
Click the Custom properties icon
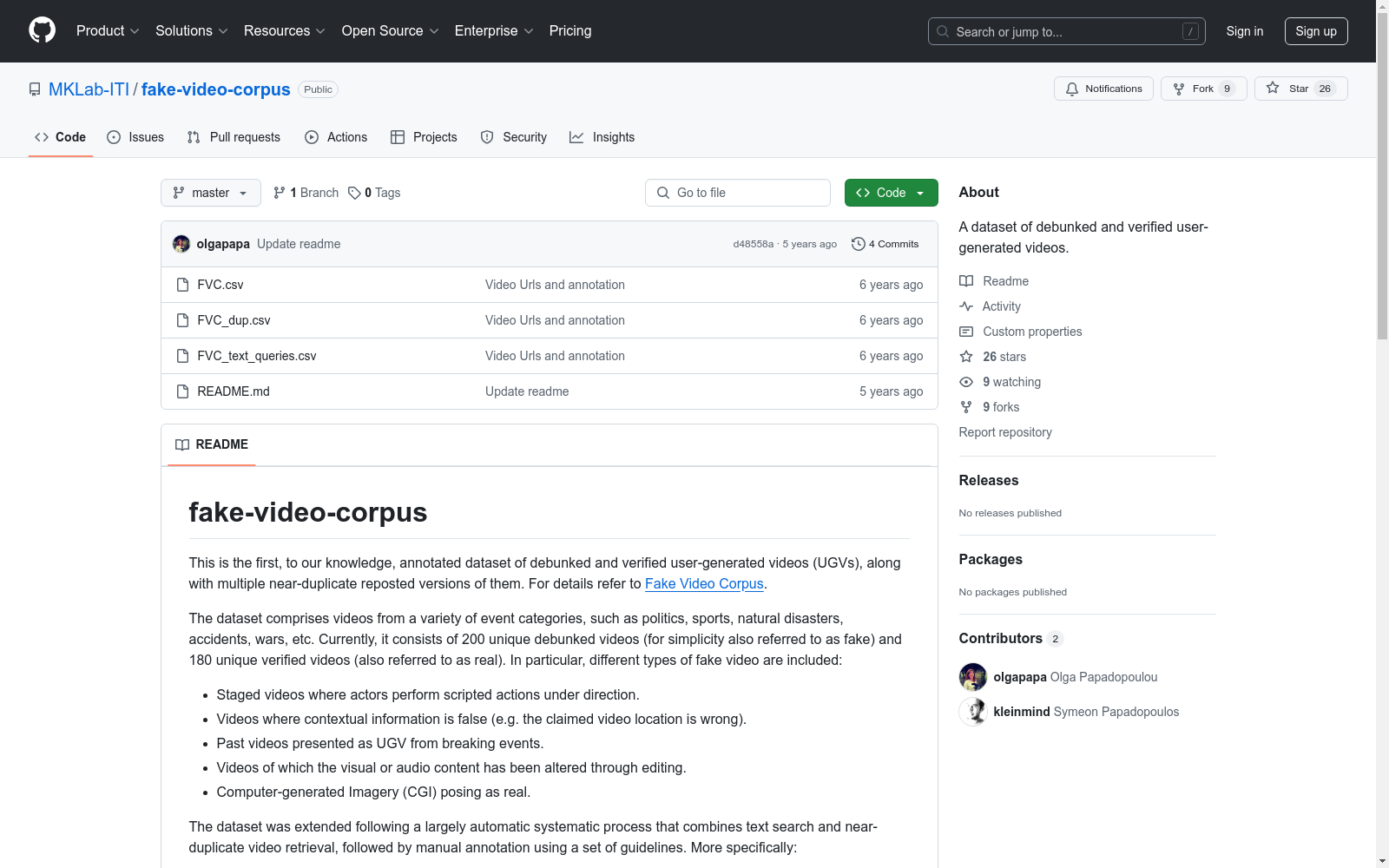click(966, 332)
